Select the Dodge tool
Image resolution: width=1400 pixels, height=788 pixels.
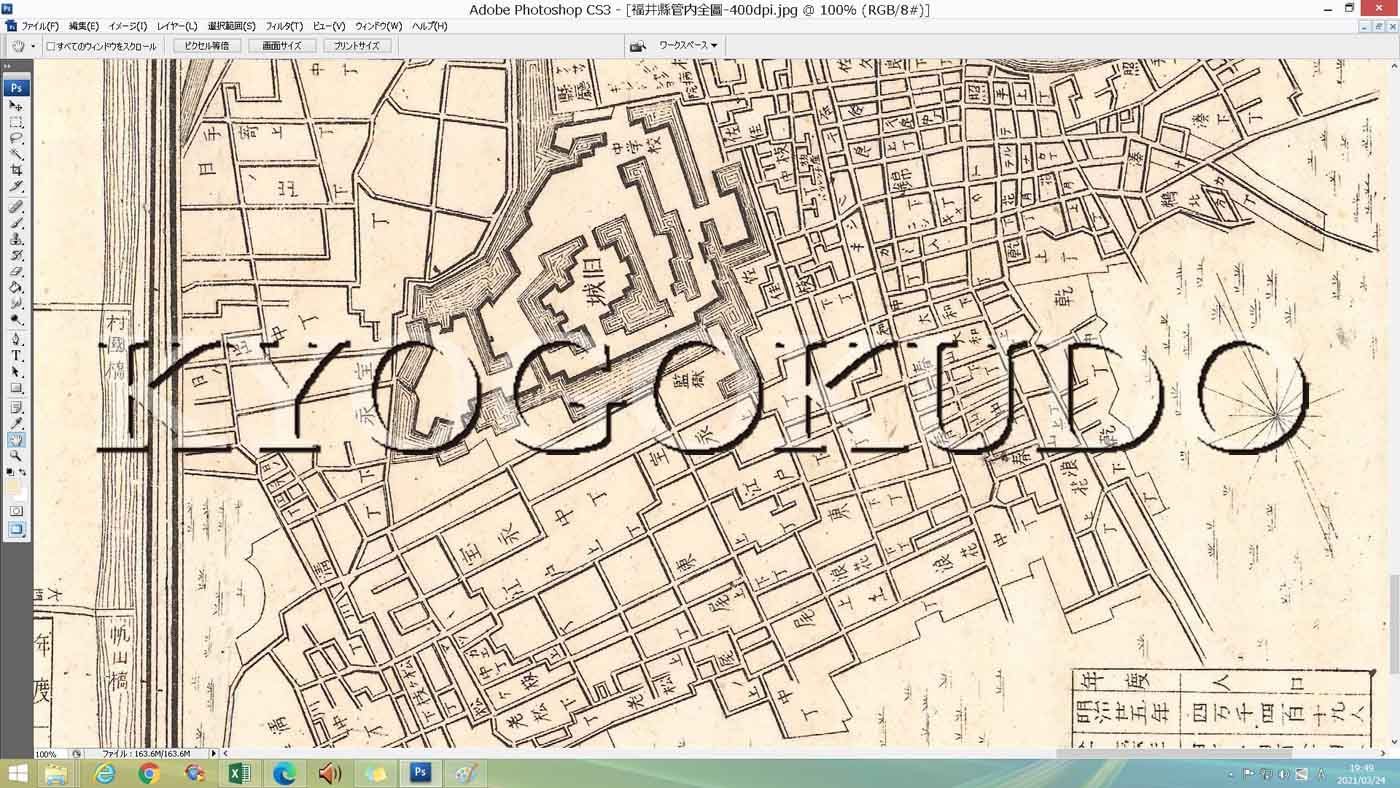[16, 319]
